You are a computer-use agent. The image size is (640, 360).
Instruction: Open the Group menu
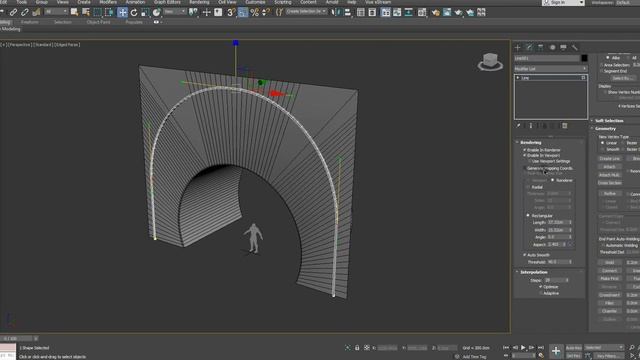pos(42,2)
